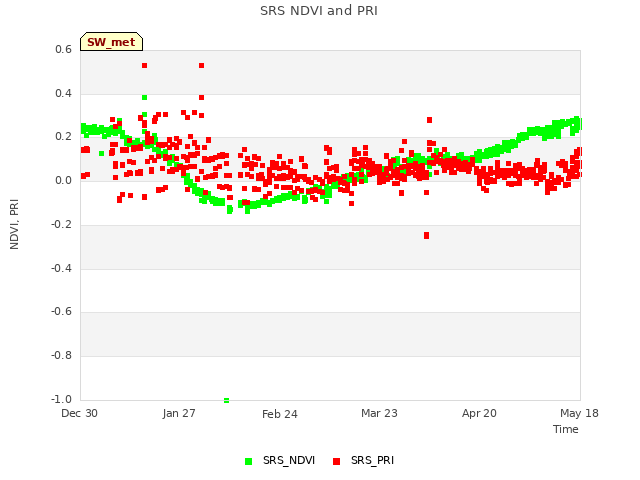Toggle the SRS_PRI legend entry
The height and width of the screenshot is (480, 640).
point(363,461)
